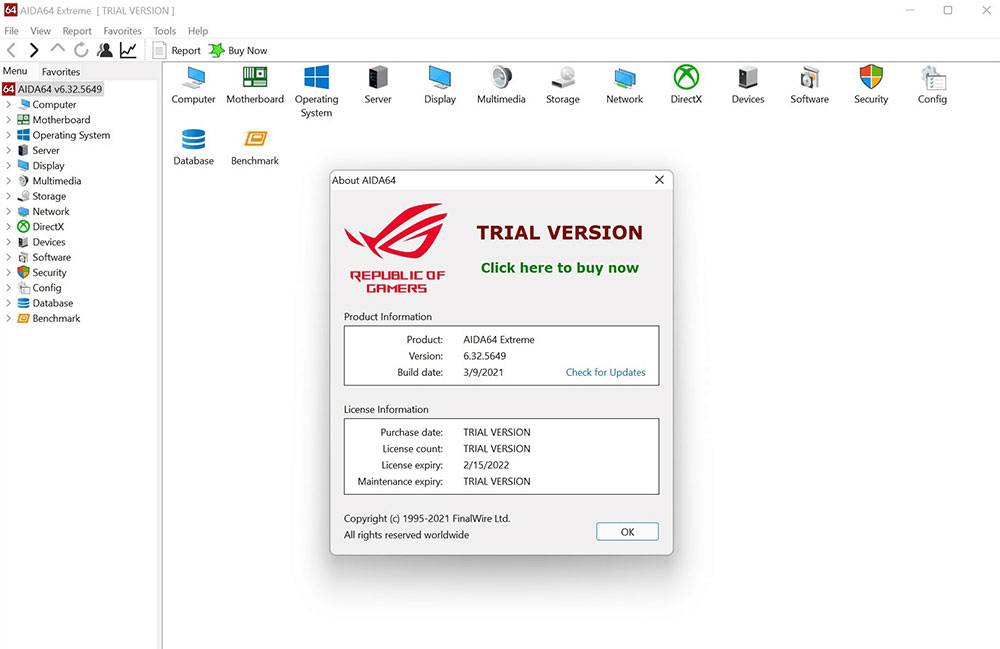This screenshot has height=649, width=1000.
Task: Expand the Benchmark tree node arrow
Action: point(9,318)
